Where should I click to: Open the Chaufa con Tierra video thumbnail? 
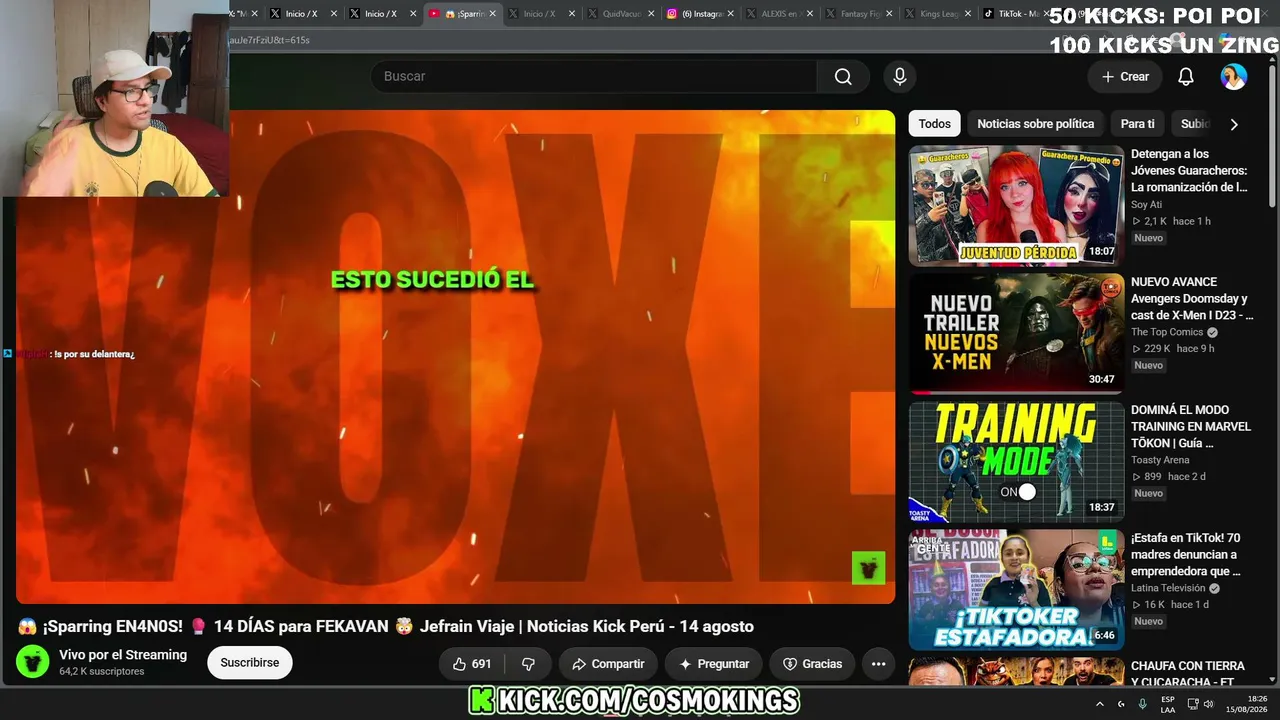click(x=1016, y=671)
